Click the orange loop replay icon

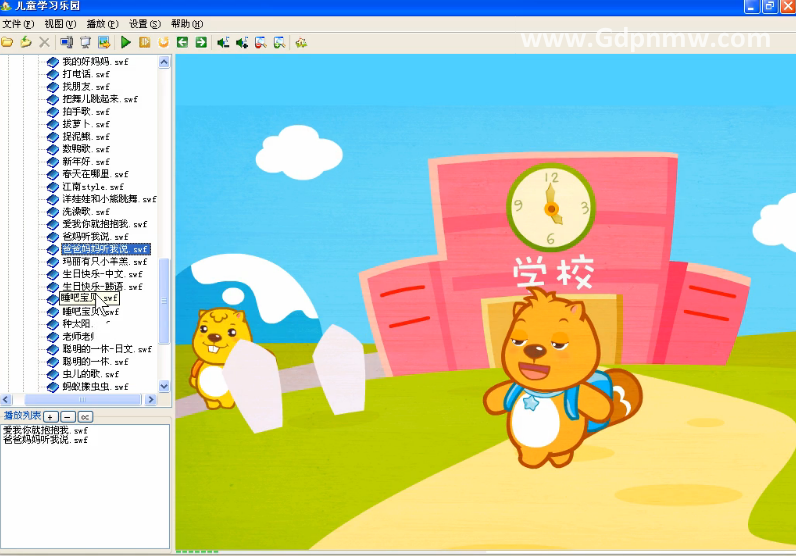pyautogui.click(x=163, y=42)
